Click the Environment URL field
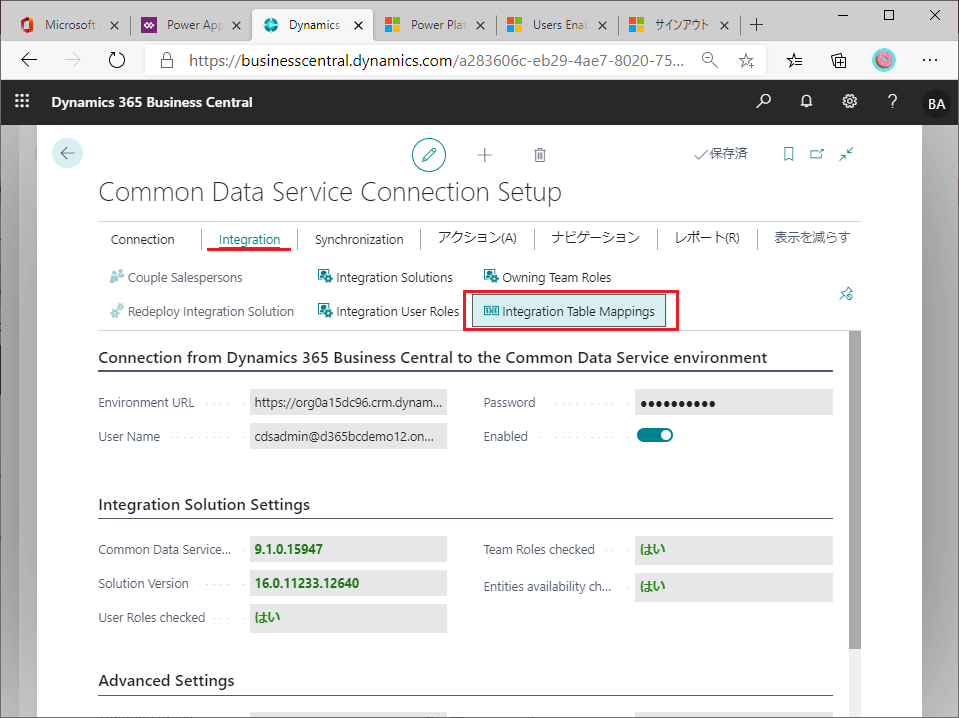Screen dimensions: 959x718 (348, 402)
